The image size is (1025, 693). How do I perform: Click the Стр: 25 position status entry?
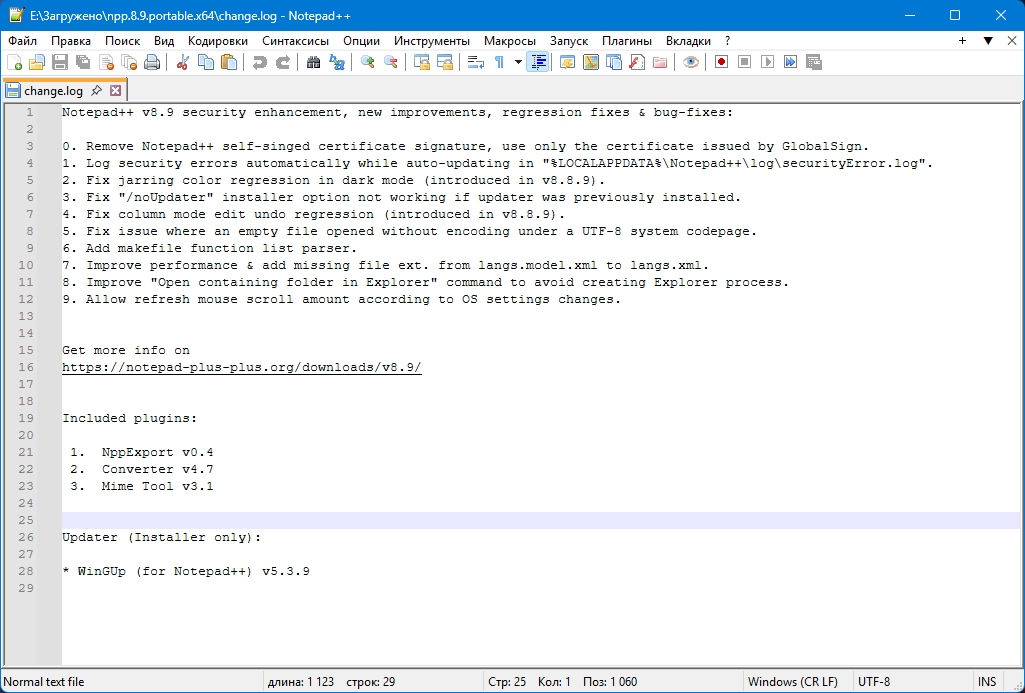pyautogui.click(x=507, y=682)
